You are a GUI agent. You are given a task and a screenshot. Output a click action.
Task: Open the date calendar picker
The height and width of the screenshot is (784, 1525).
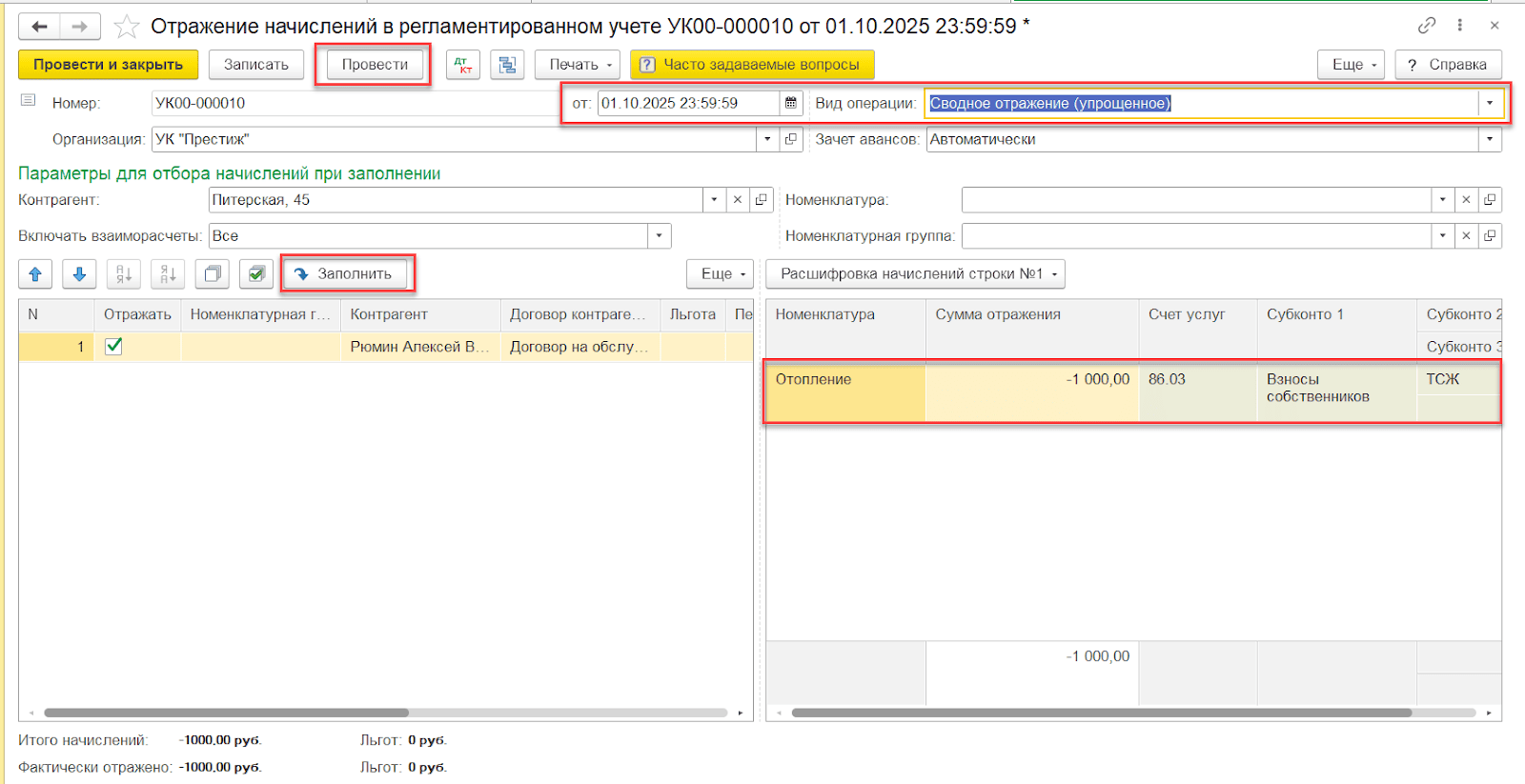coord(791,103)
